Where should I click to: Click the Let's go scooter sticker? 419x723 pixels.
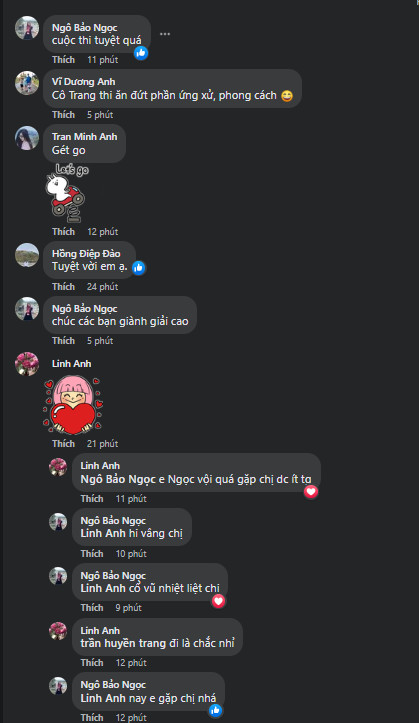pyautogui.click(x=67, y=193)
